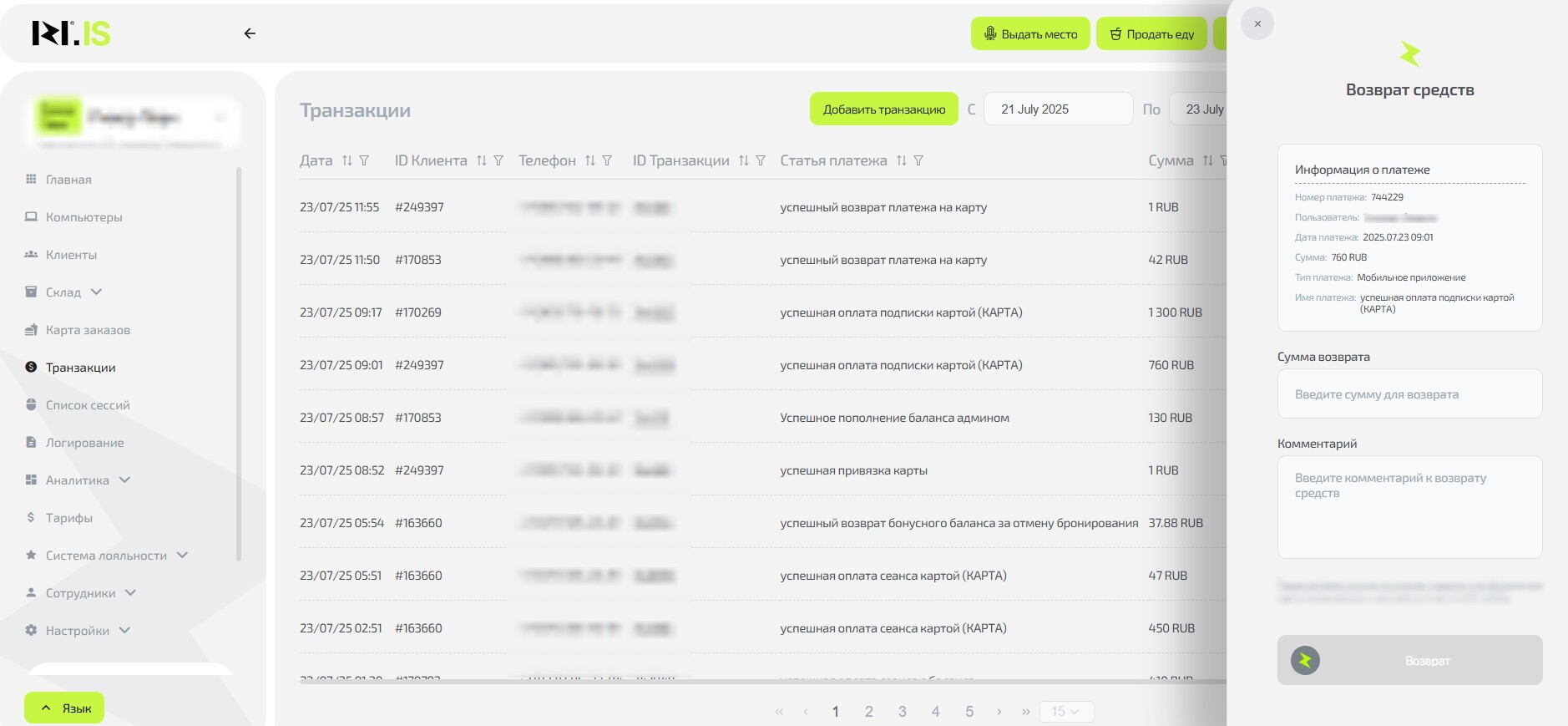
Task: Click the Добавить транзакцию button
Action: point(883,109)
